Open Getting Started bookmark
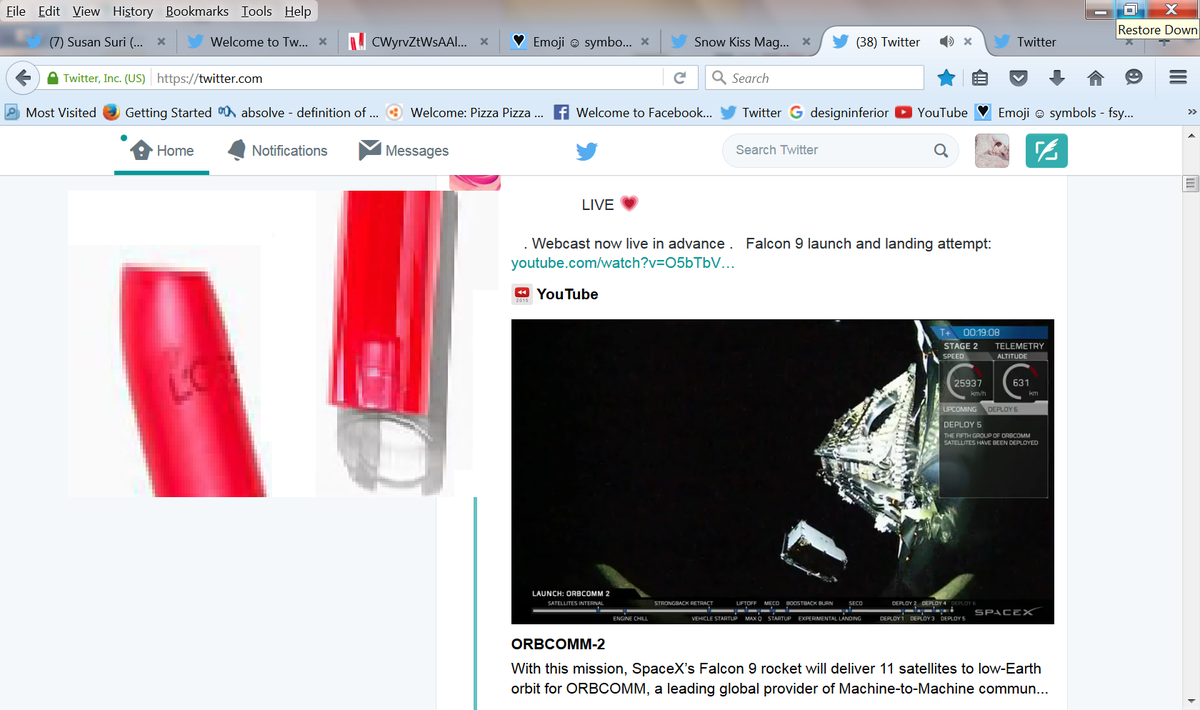 (157, 112)
